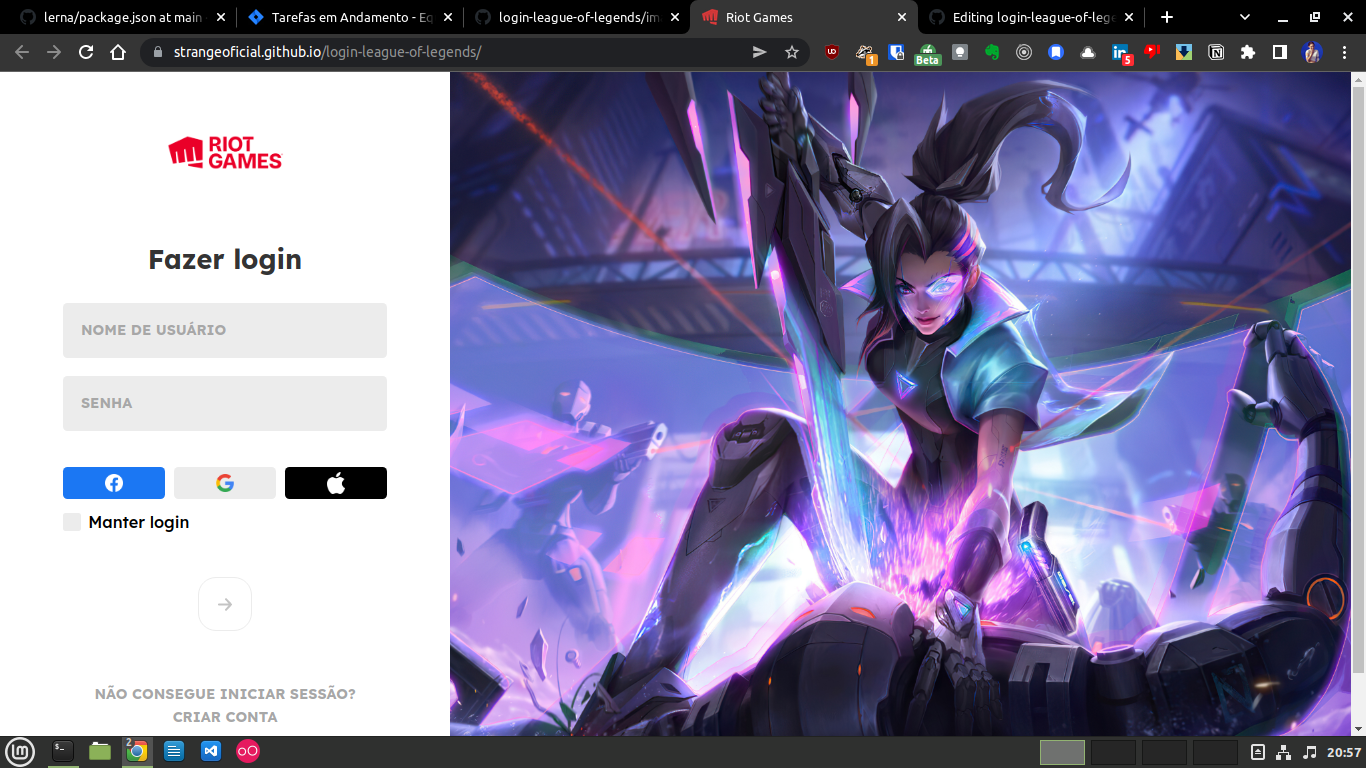
Task: Open the Extensions puzzle piece menu
Action: 1247,52
